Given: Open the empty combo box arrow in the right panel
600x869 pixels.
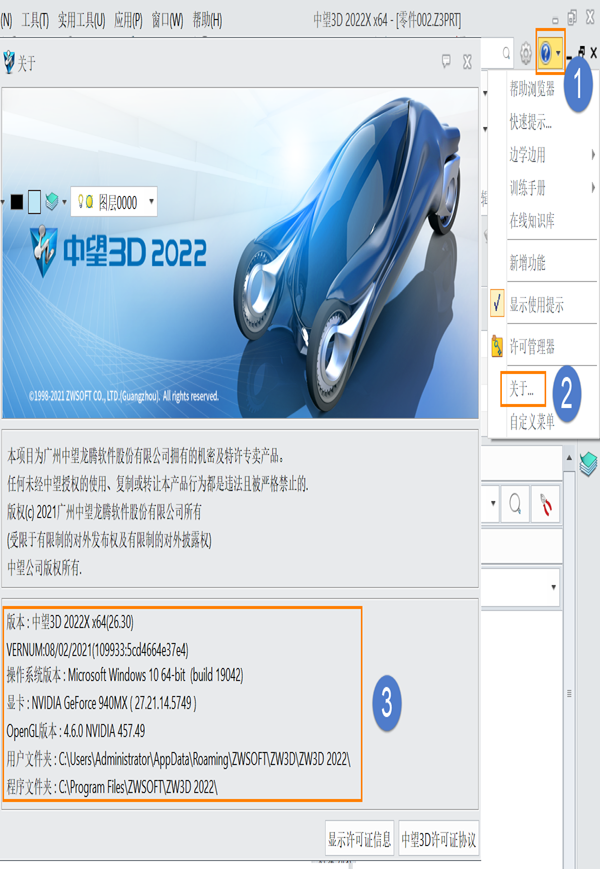Looking at the screenshot, I should pyautogui.click(x=553, y=587).
